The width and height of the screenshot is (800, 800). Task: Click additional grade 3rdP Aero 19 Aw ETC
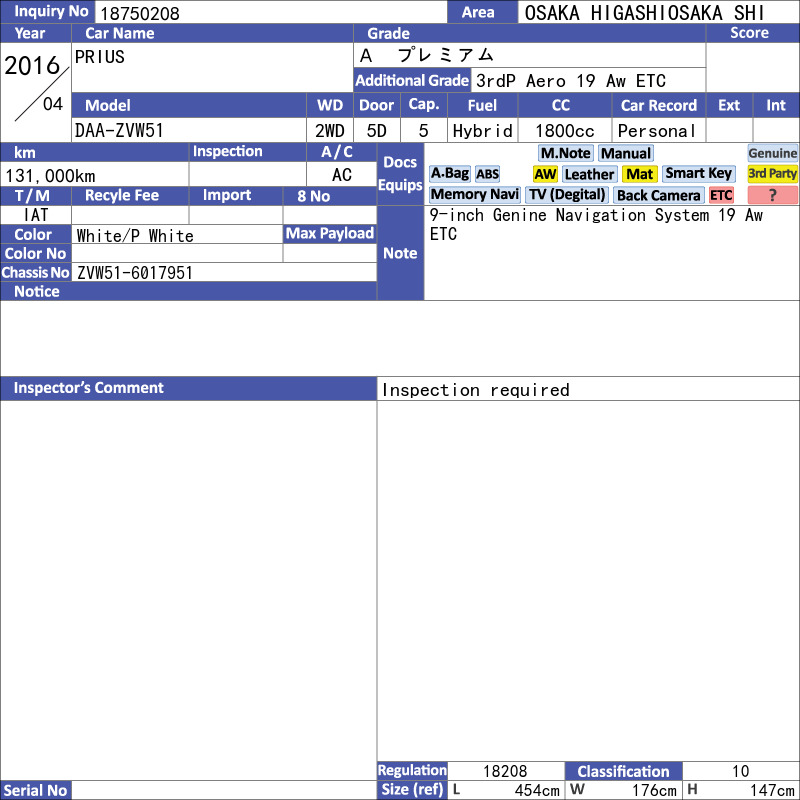571,81
